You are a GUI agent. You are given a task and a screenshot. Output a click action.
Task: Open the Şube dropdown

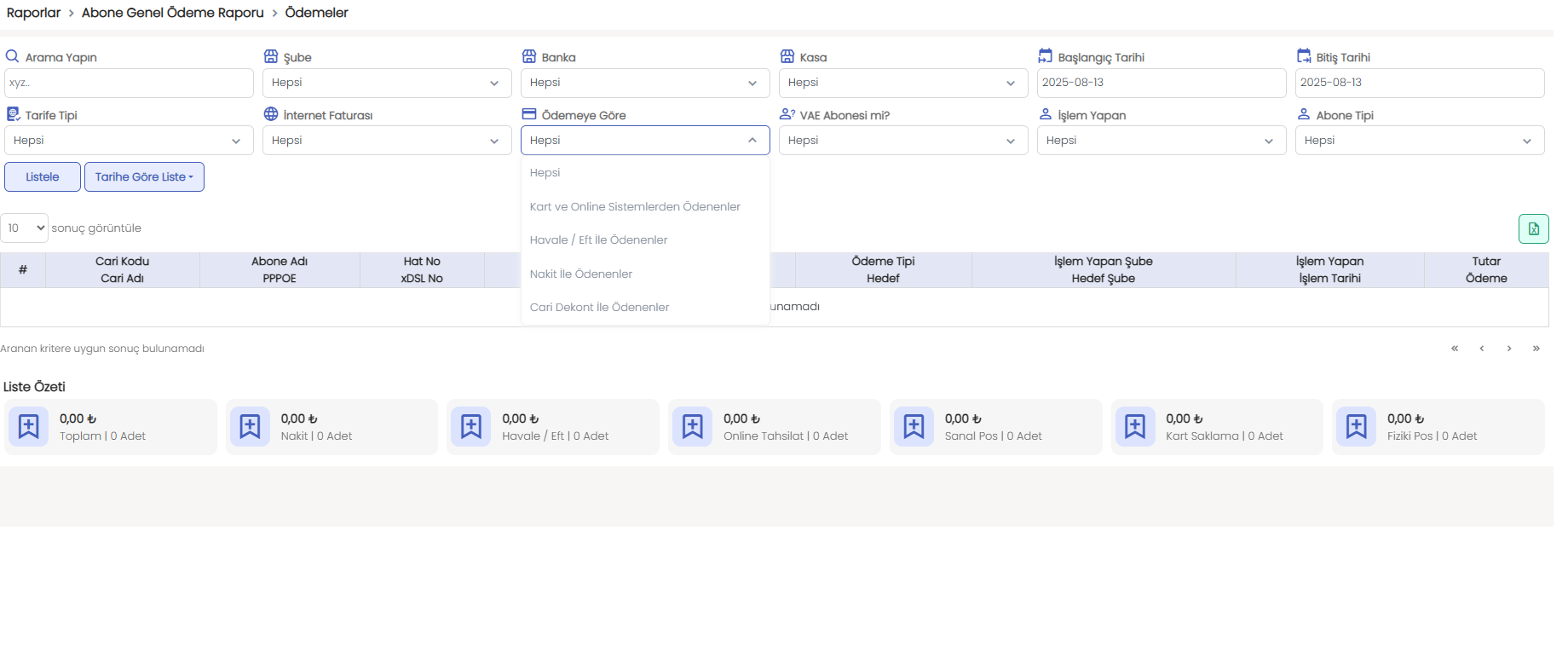pos(386,83)
